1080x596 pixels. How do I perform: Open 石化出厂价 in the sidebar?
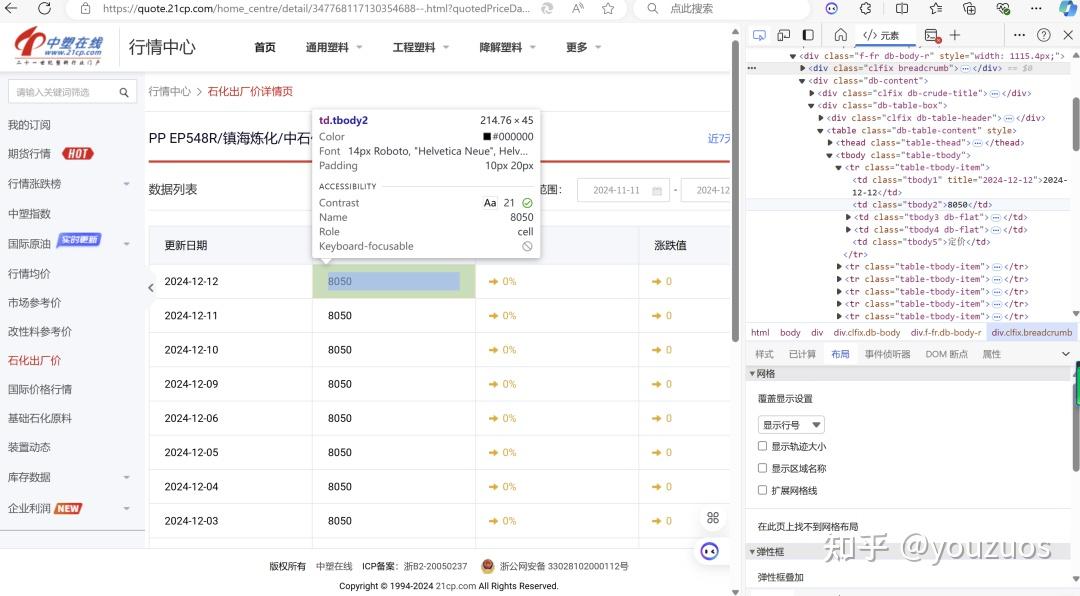34,360
